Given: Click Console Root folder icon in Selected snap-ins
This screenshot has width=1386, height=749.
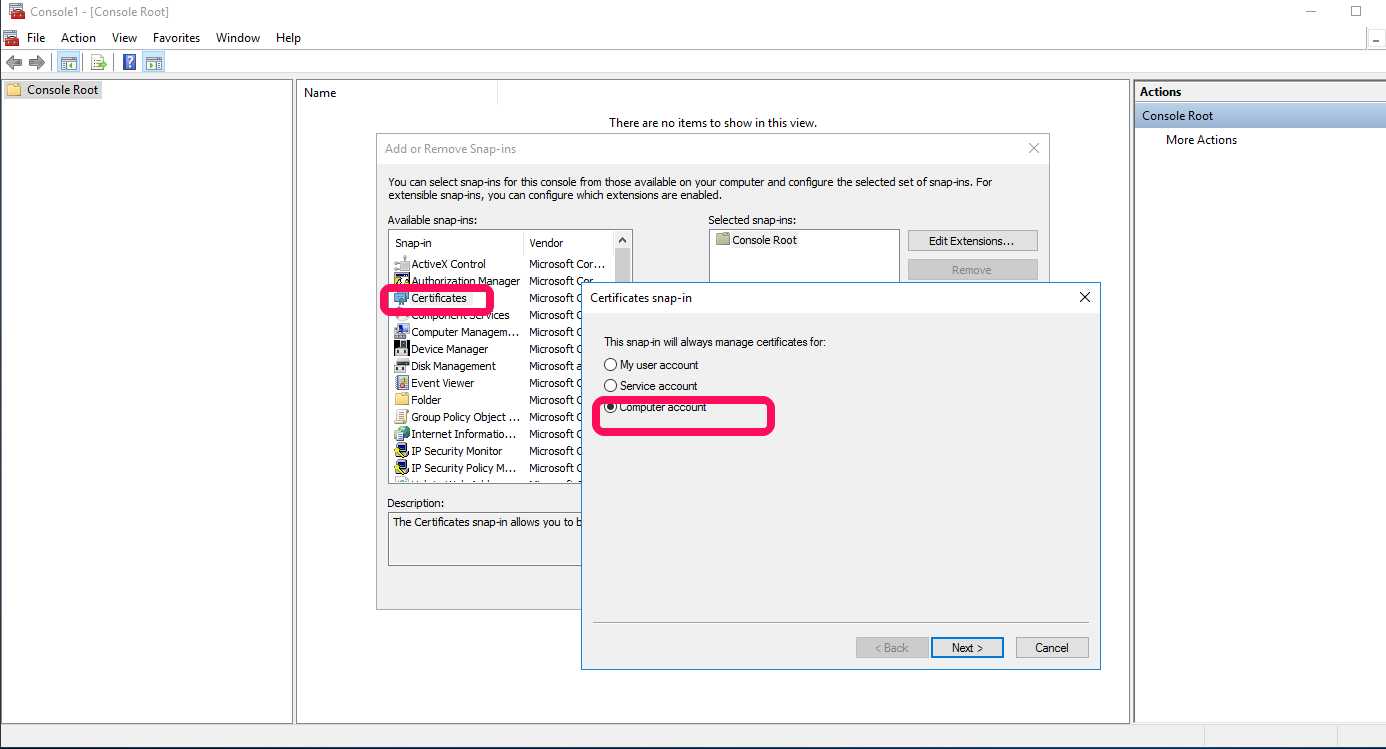Looking at the screenshot, I should pos(723,240).
